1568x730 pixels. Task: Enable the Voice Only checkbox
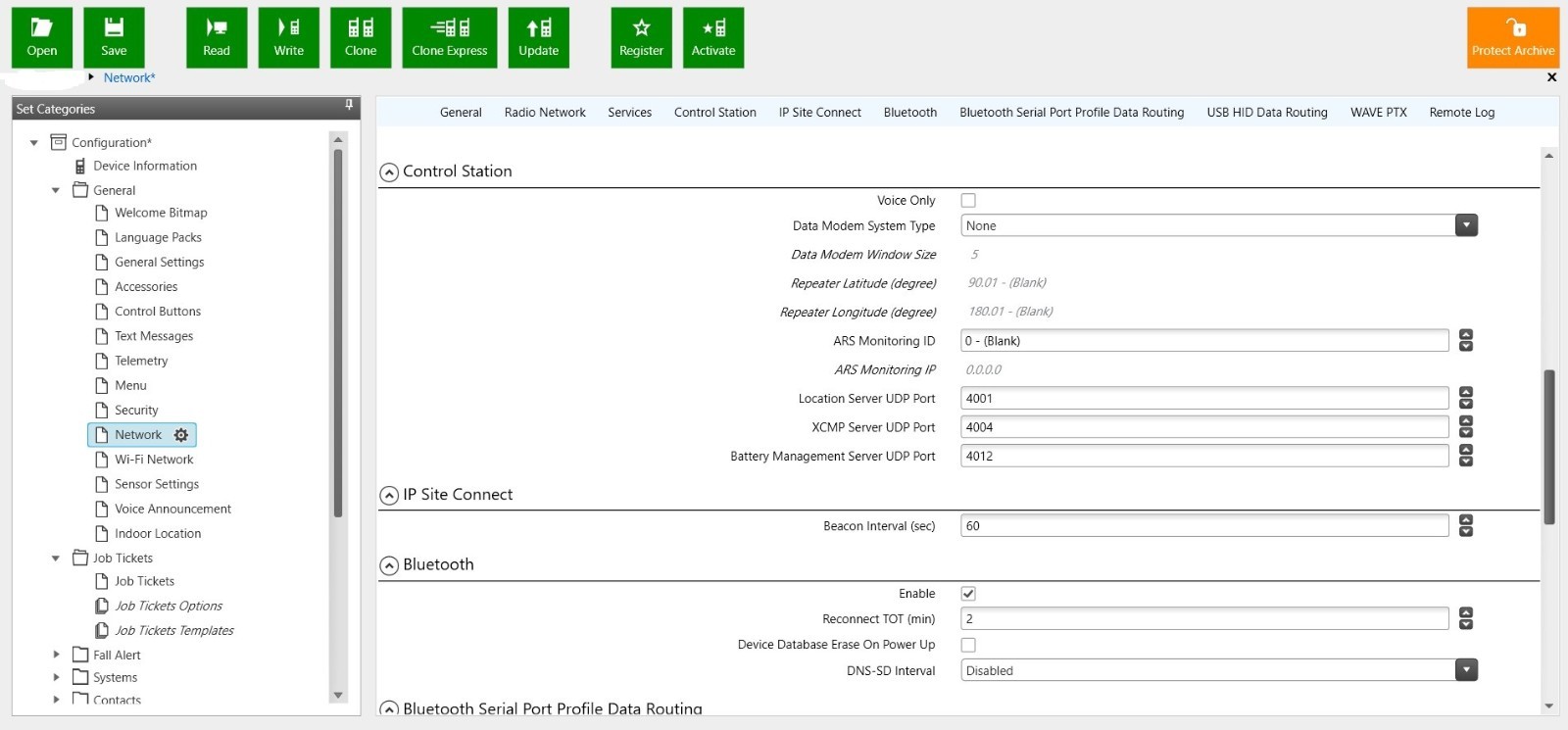(x=968, y=201)
